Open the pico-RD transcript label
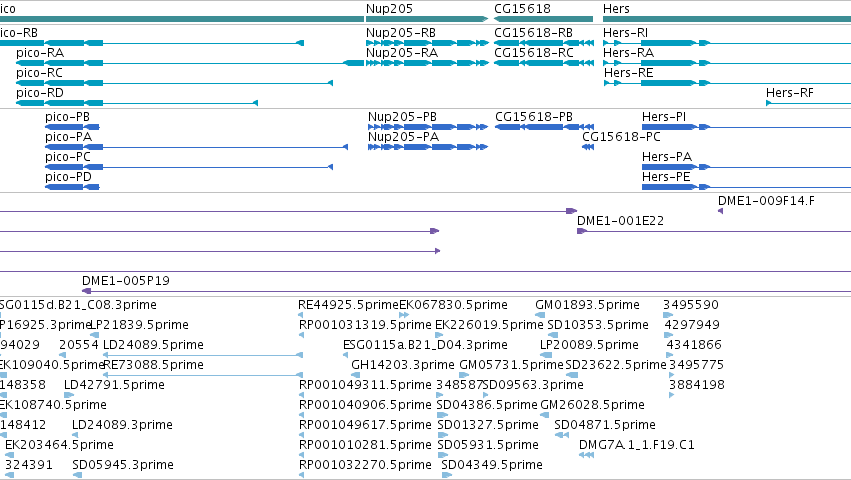The height and width of the screenshot is (480, 851). [x=40, y=93]
